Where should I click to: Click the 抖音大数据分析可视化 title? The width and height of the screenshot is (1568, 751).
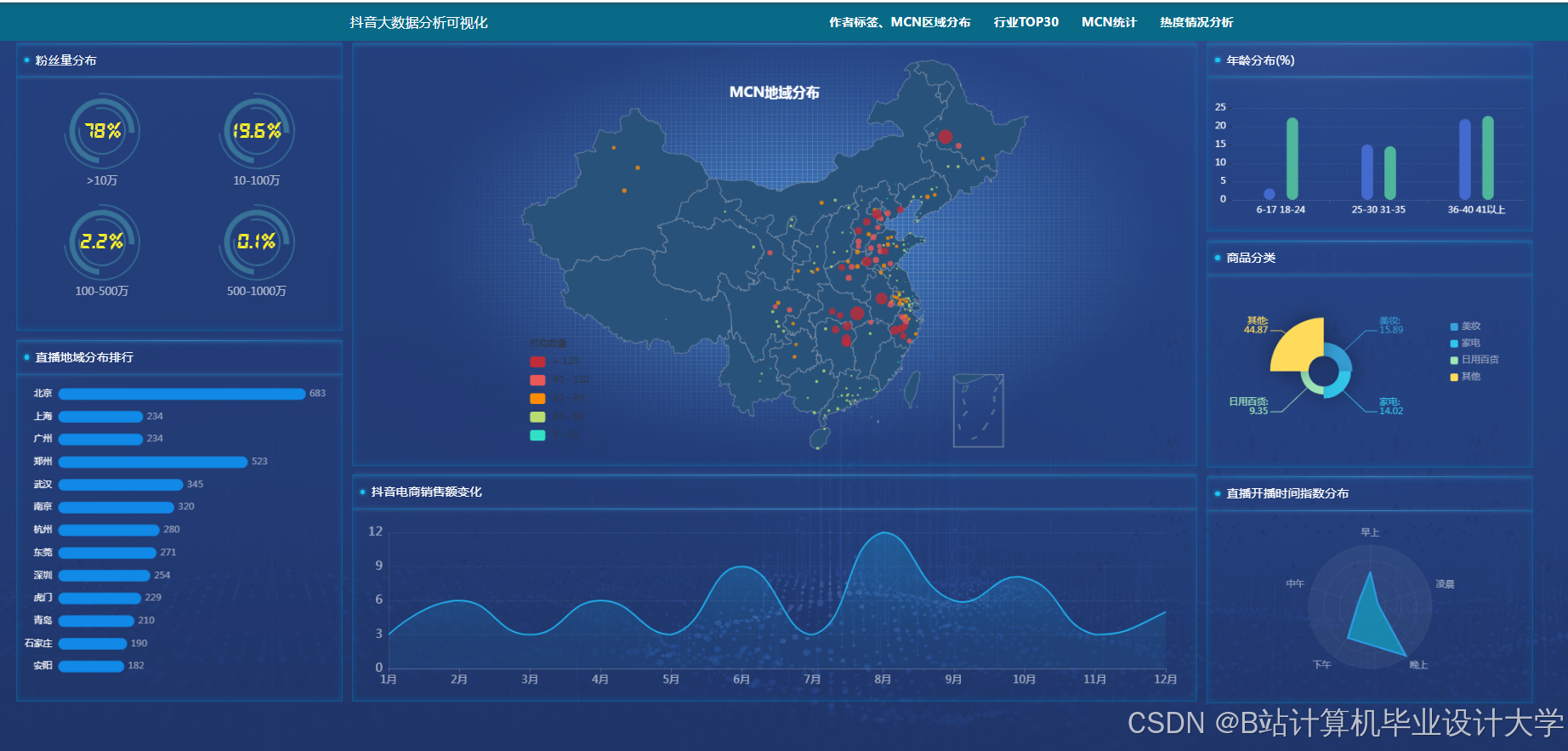pyautogui.click(x=418, y=23)
